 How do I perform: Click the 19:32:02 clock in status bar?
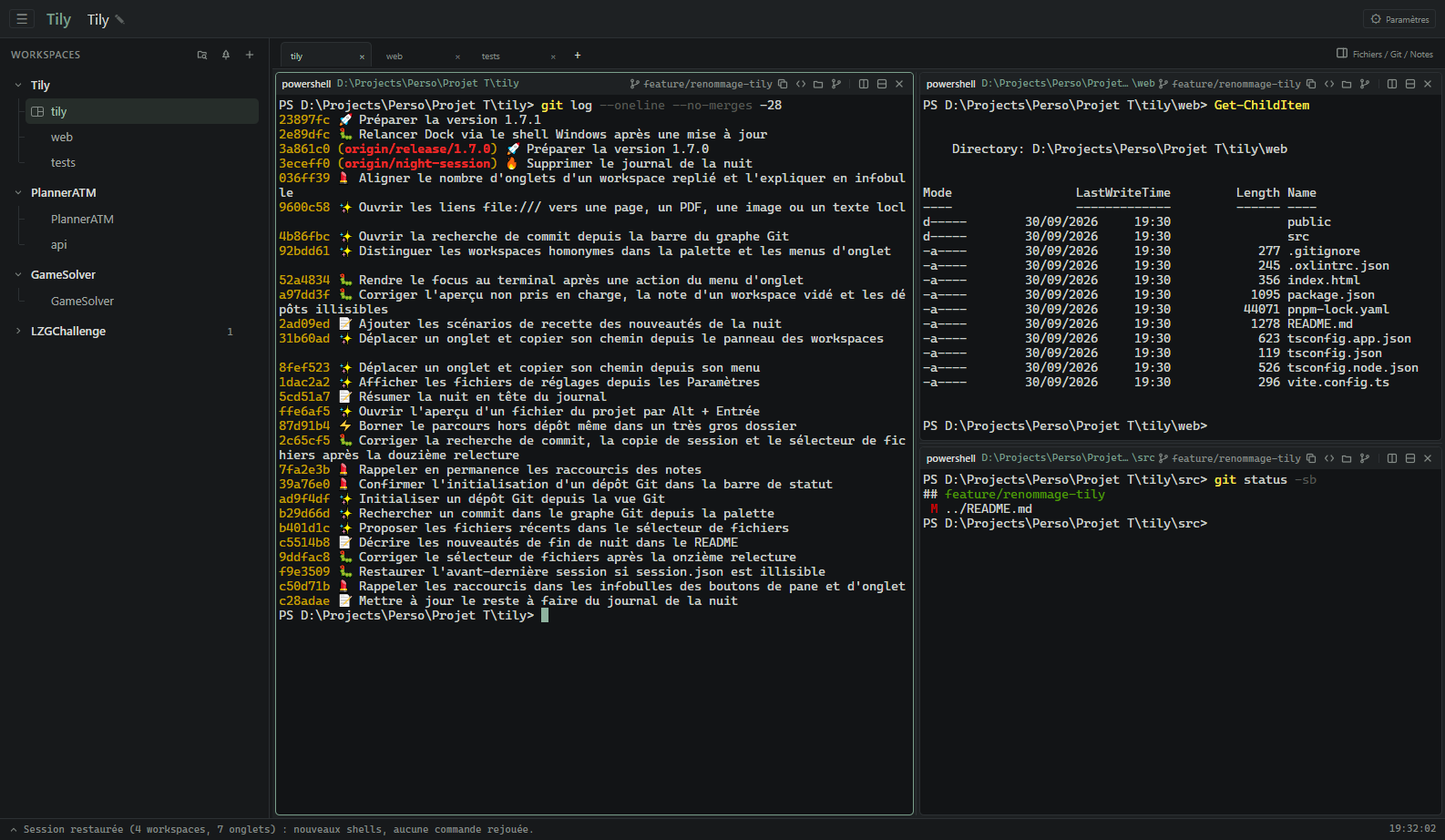[x=1412, y=829]
